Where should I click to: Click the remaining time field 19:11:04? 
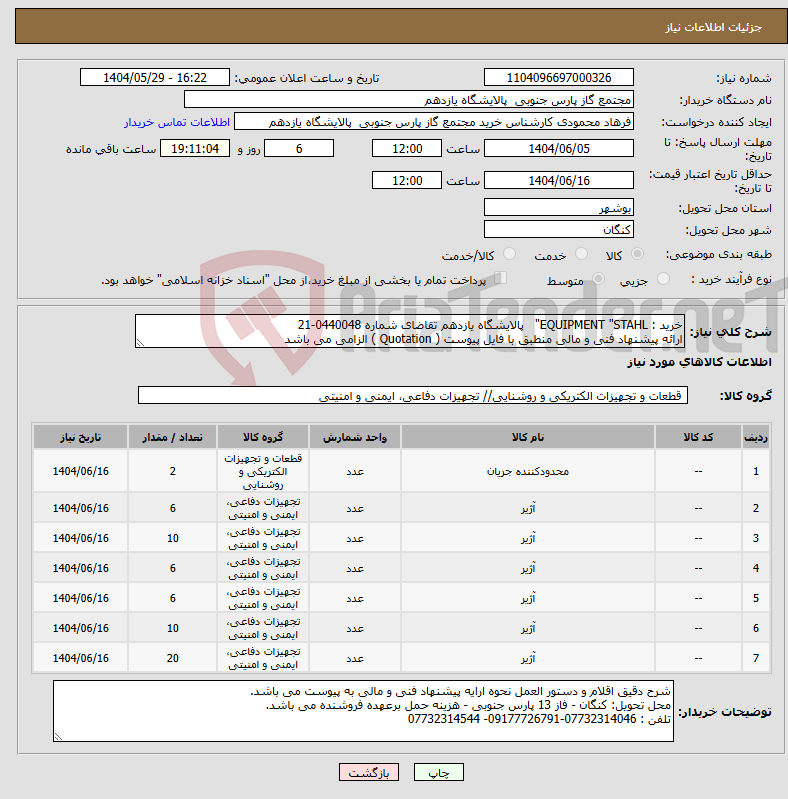tap(195, 148)
